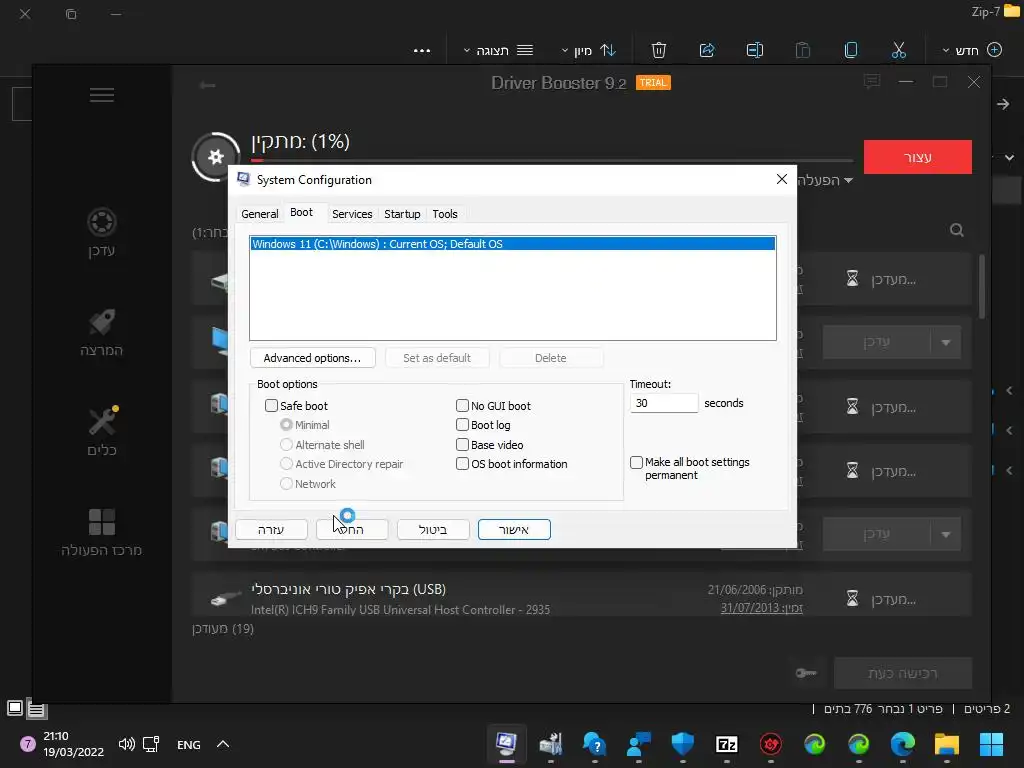This screenshot has width=1024, height=768.
Task: Click the Delete boot entry button
Action: [551, 358]
